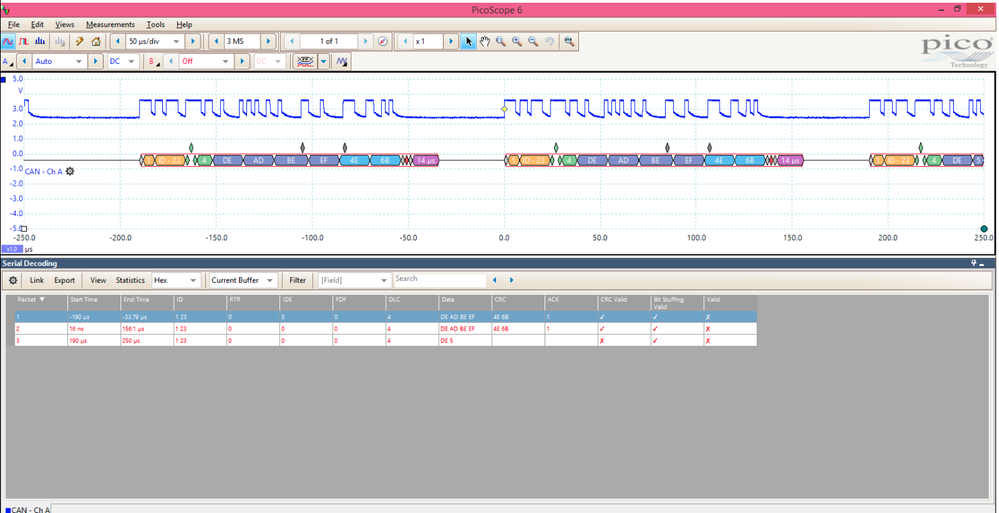Increase the 3 MS sample count

268,41
